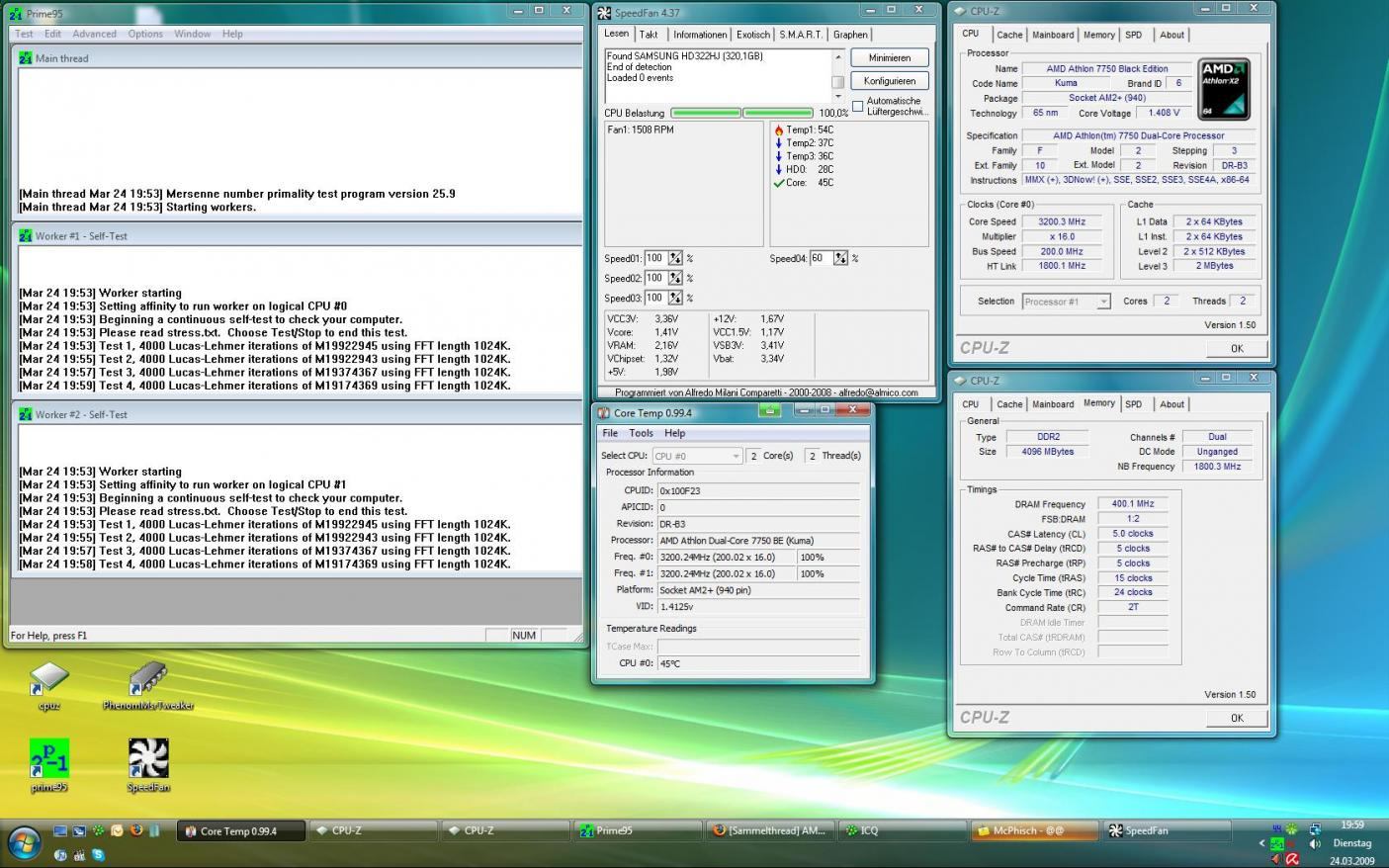Open the Windows Start orb
This screenshot has height=868, width=1389.
[x=25, y=843]
